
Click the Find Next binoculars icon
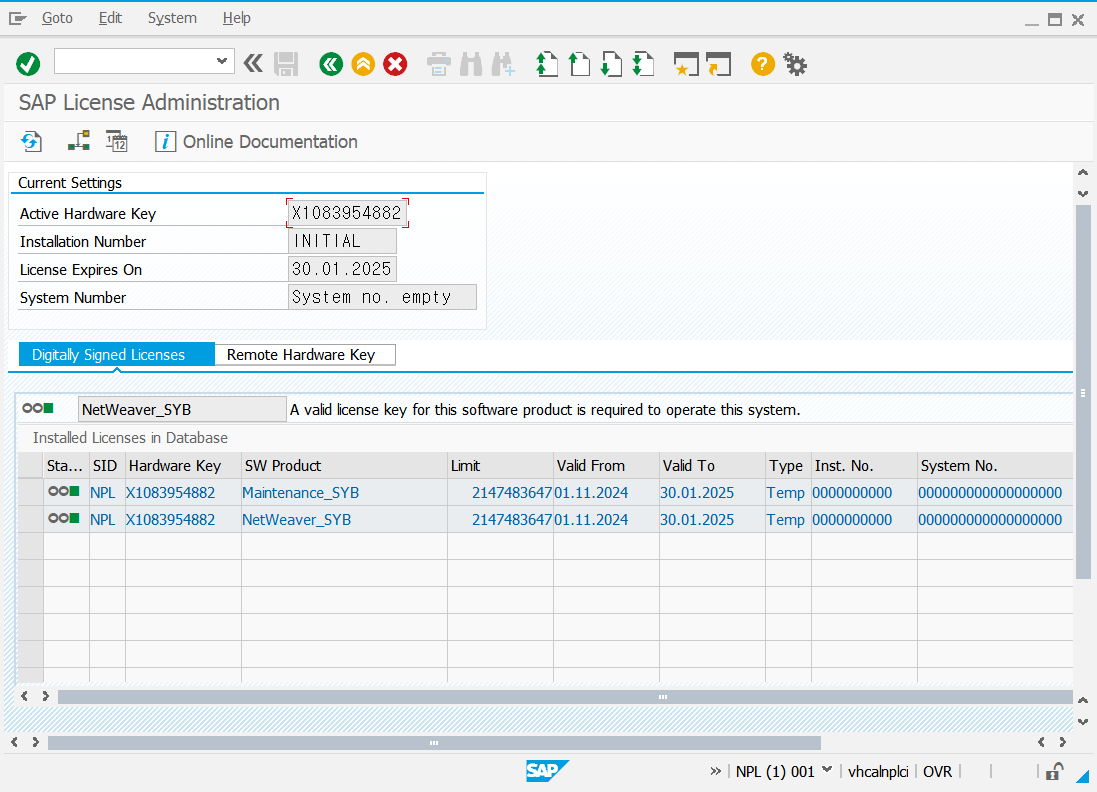[x=503, y=64]
